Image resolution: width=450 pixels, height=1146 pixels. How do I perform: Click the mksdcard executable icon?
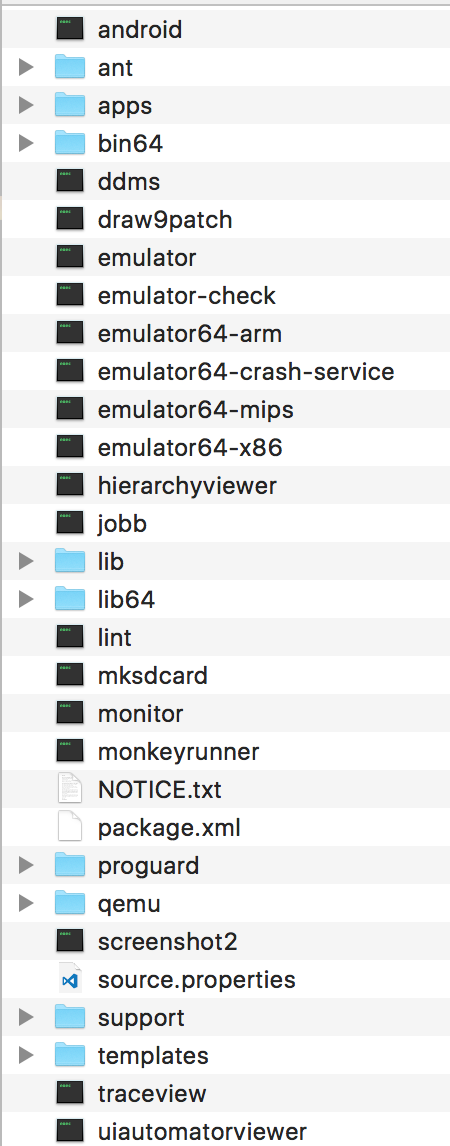point(70,675)
